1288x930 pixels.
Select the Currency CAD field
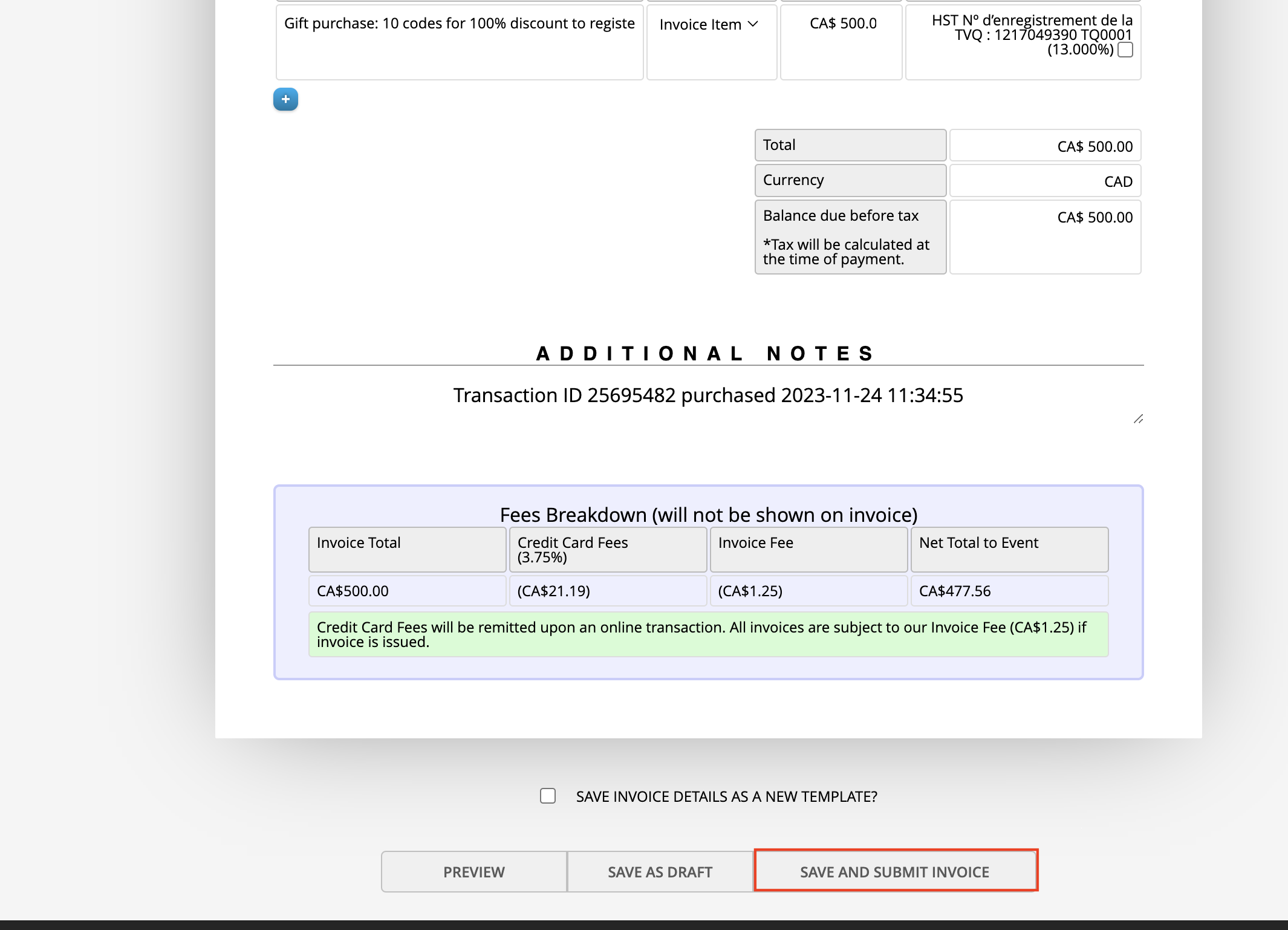(1044, 180)
